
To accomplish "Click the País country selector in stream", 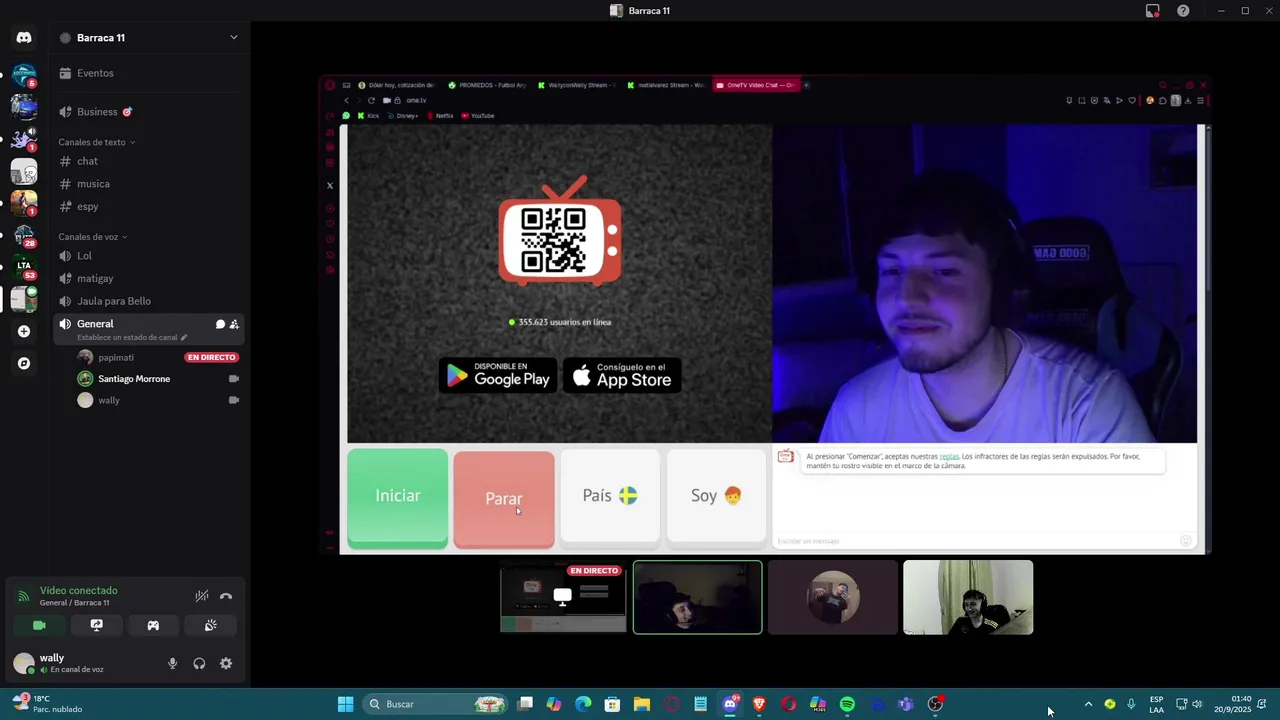I will click(610, 496).
